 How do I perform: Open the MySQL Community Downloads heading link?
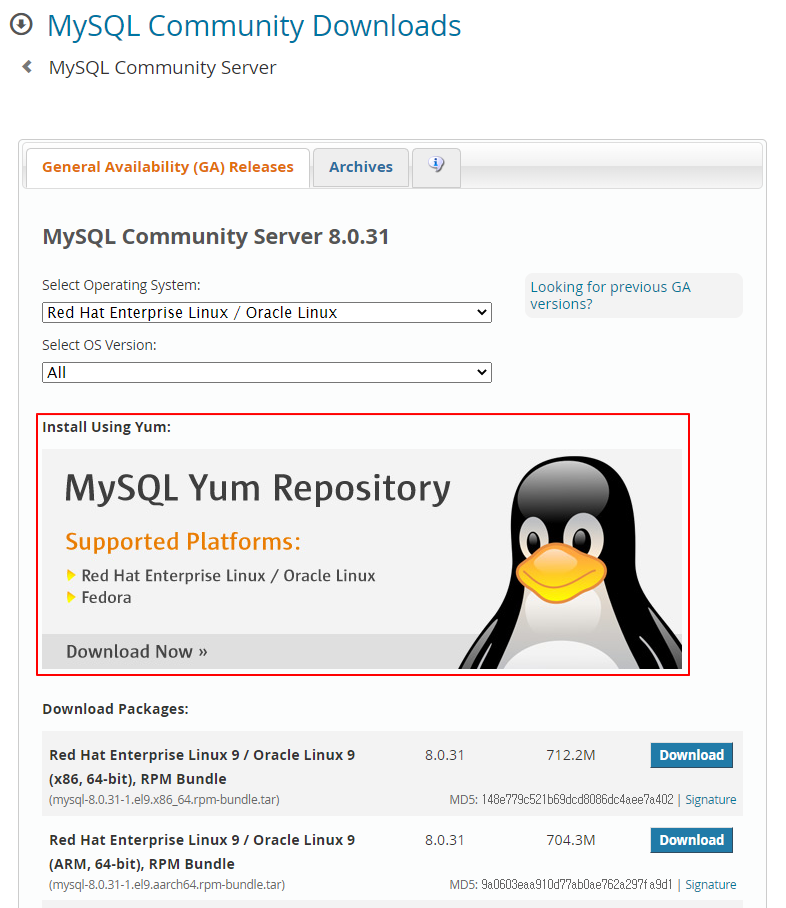(254, 25)
